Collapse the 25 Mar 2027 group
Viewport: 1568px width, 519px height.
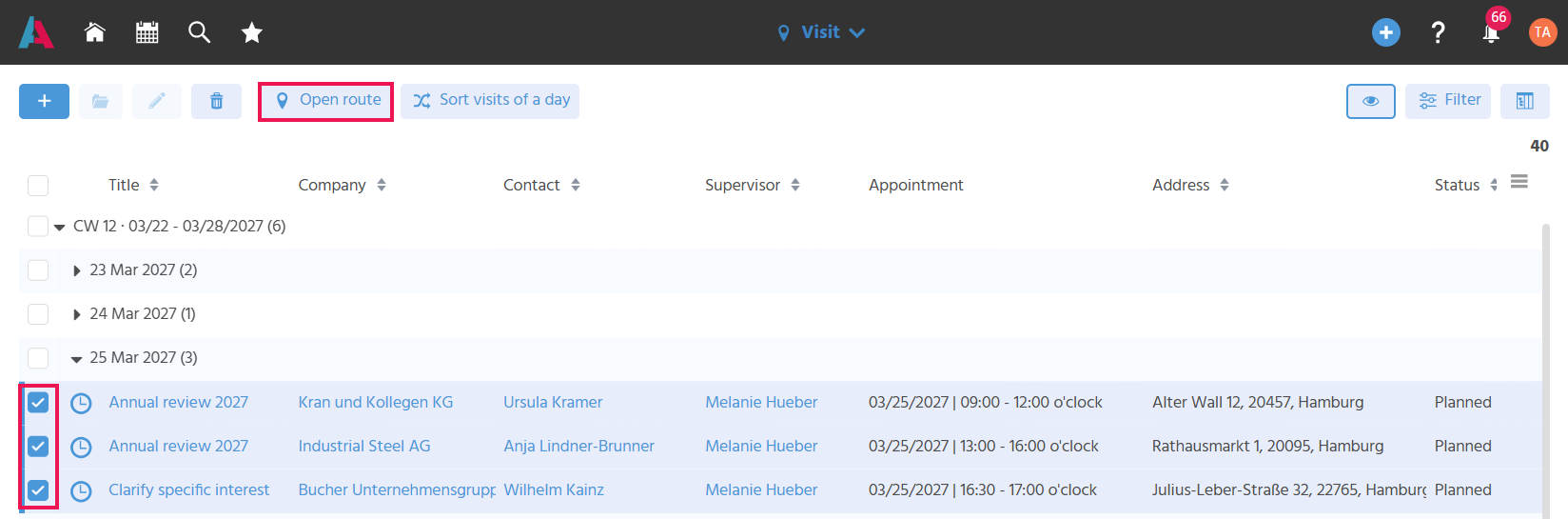[77, 359]
